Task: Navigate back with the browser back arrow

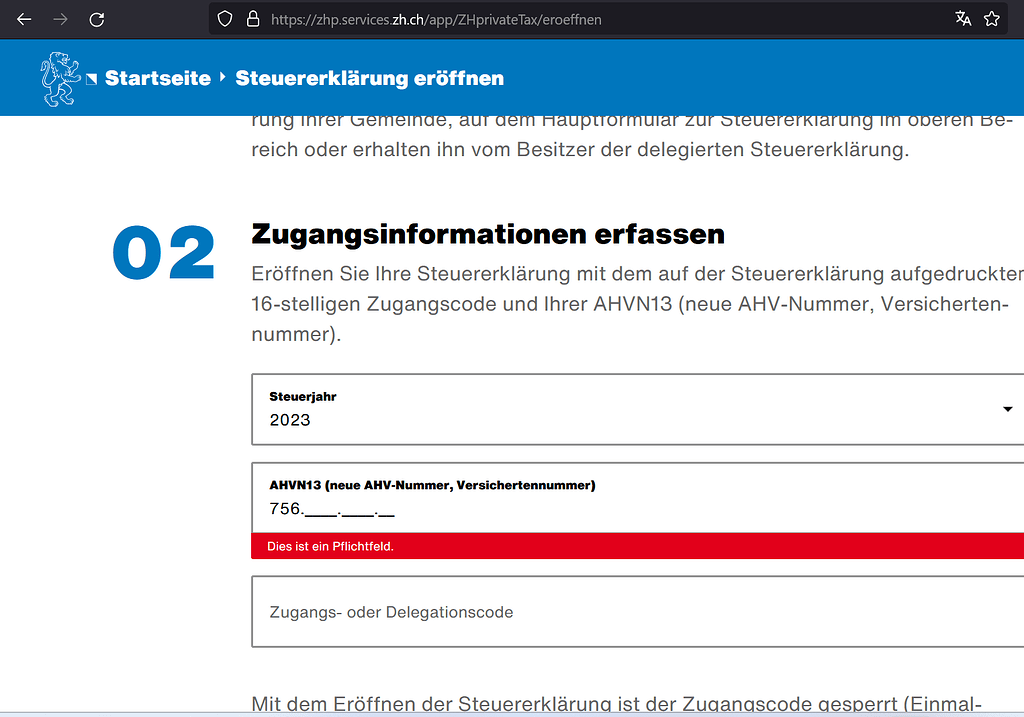Action: pos(24,18)
